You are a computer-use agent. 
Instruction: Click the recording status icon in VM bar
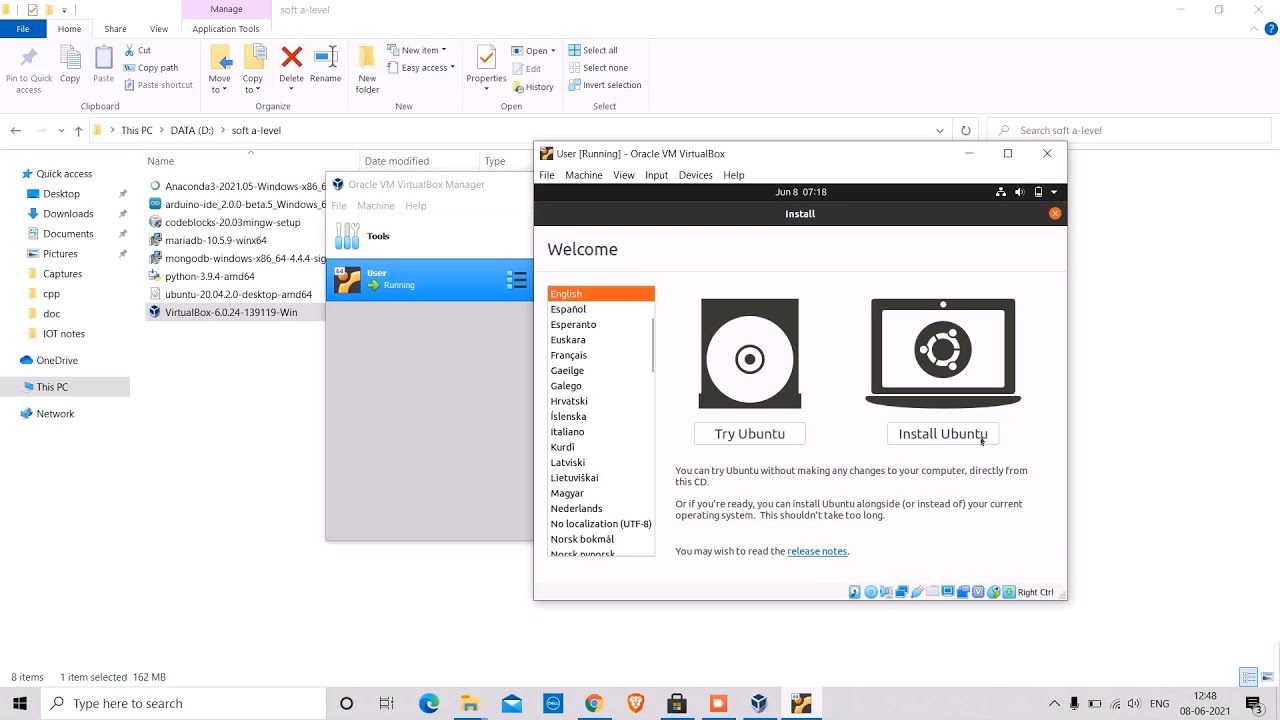(x=963, y=592)
